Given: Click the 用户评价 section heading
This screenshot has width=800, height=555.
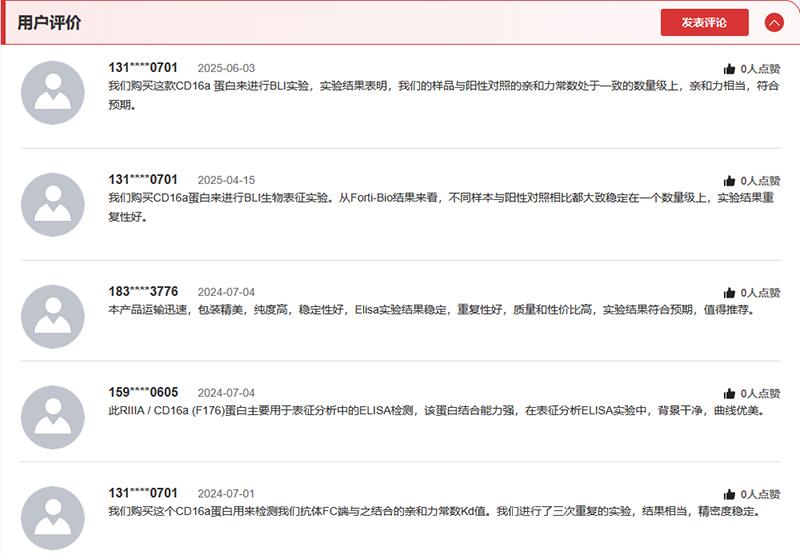Looking at the screenshot, I should click(x=49, y=22).
